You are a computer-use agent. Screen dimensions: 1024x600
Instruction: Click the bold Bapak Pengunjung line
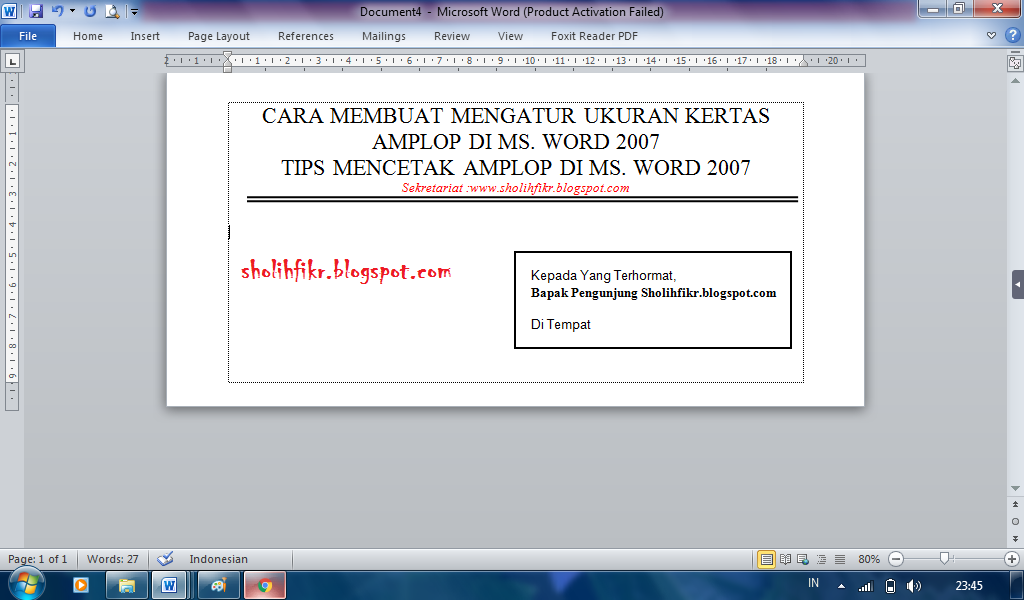click(653, 293)
